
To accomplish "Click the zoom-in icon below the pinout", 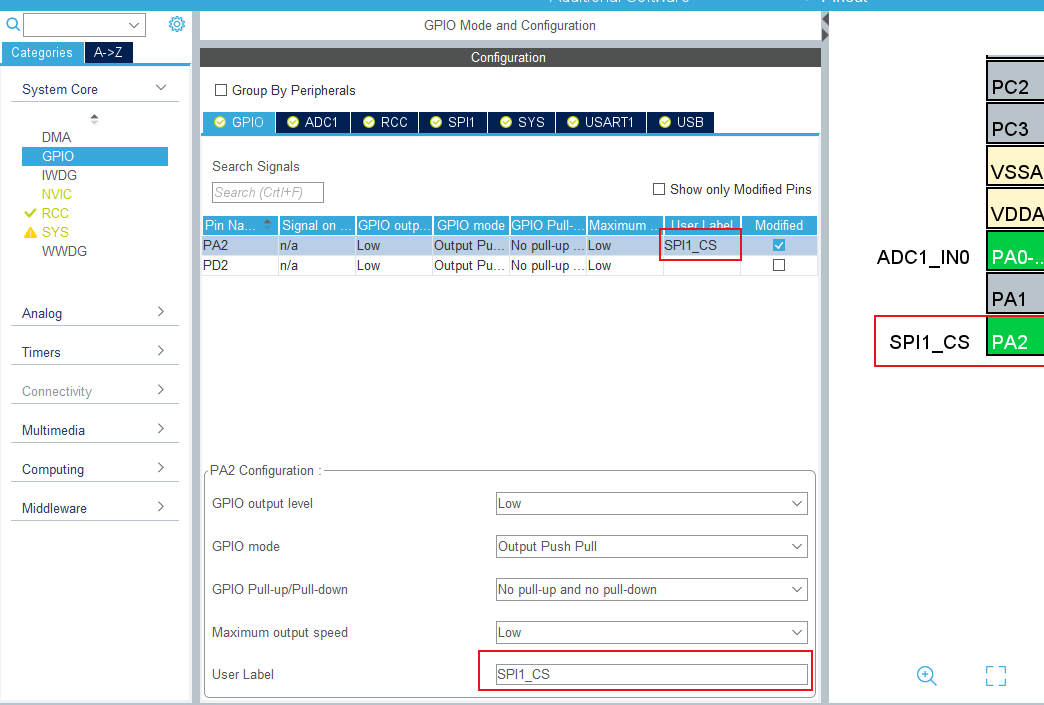I will coord(926,676).
